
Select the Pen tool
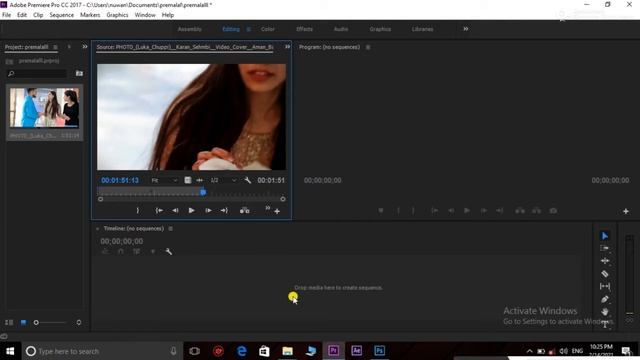coord(605,299)
